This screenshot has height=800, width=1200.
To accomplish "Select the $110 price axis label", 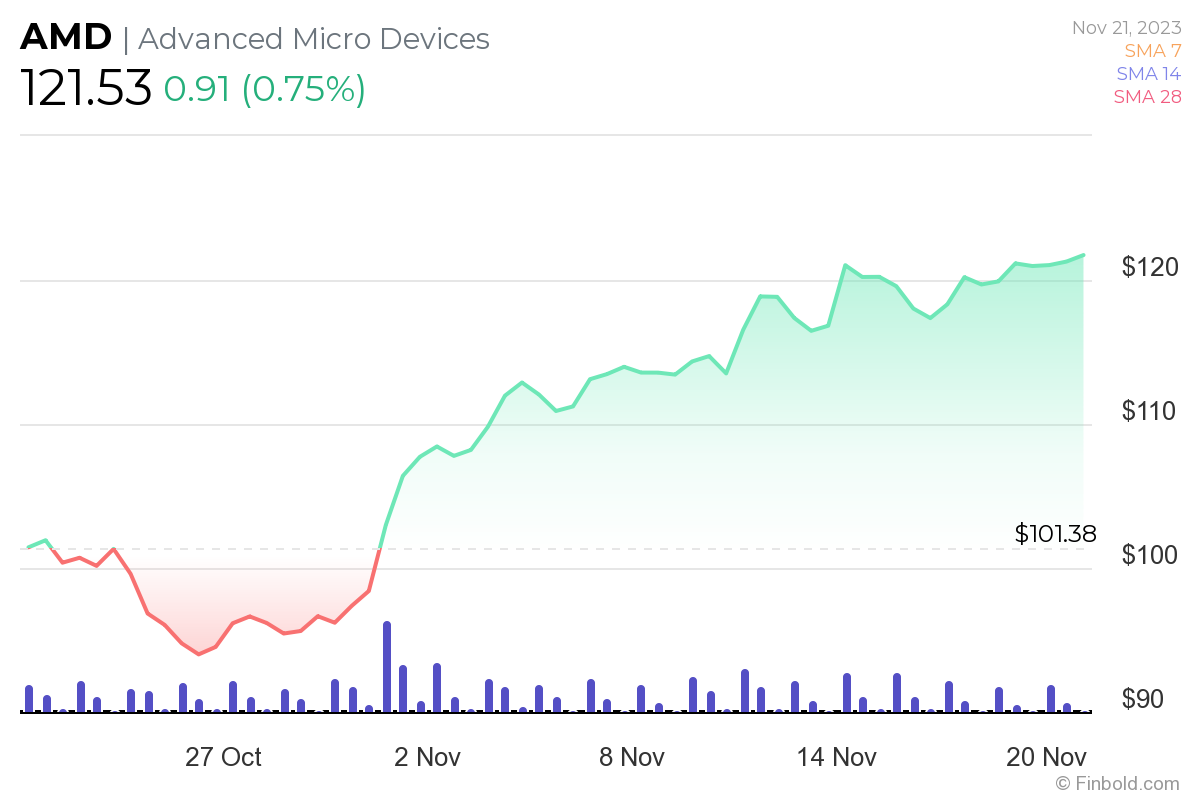I will click(1151, 411).
